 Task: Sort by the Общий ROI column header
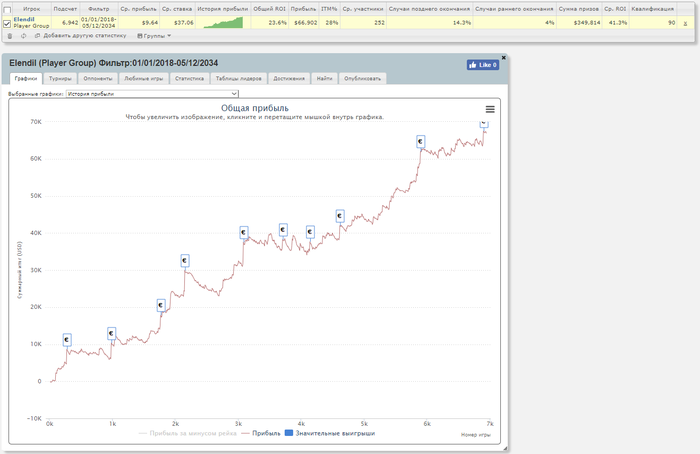click(x=270, y=9)
